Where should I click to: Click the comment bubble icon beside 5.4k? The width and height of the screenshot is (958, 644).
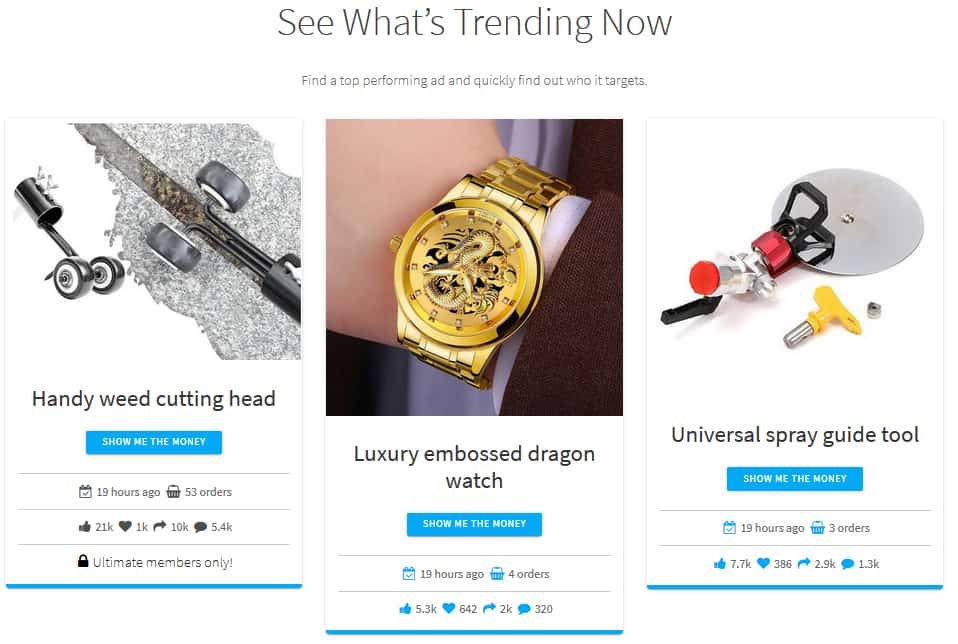(x=200, y=527)
